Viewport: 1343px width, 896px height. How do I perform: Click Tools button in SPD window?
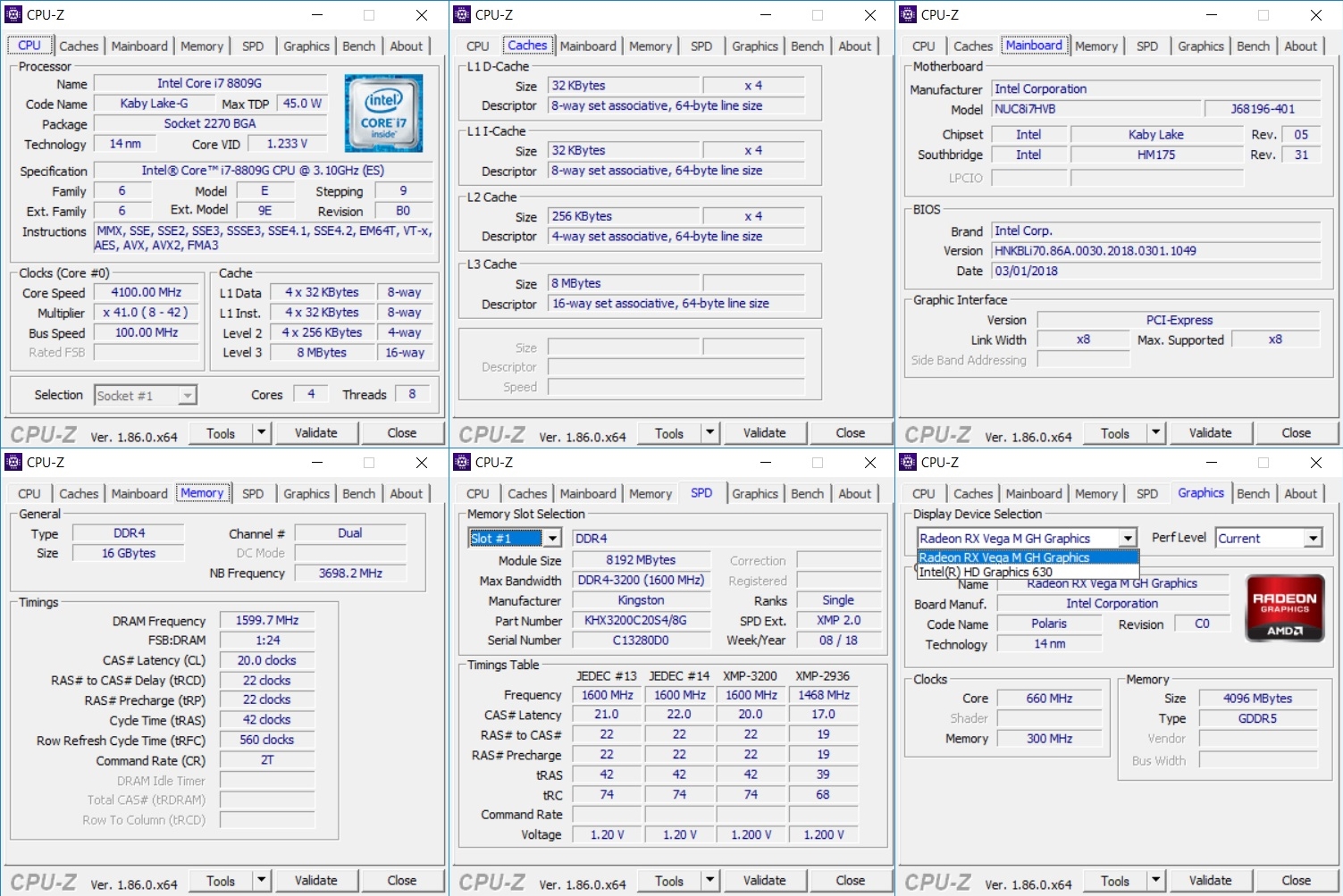click(669, 881)
